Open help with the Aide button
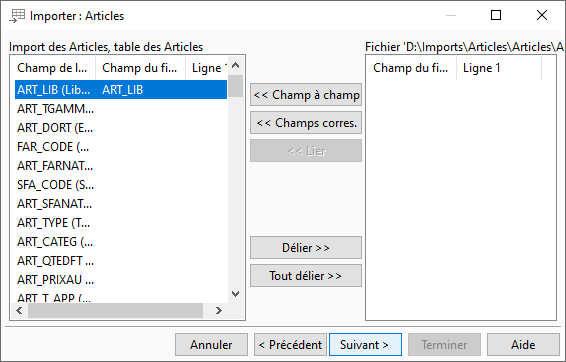Image resolution: width=566 pixels, height=362 pixels. click(523, 345)
